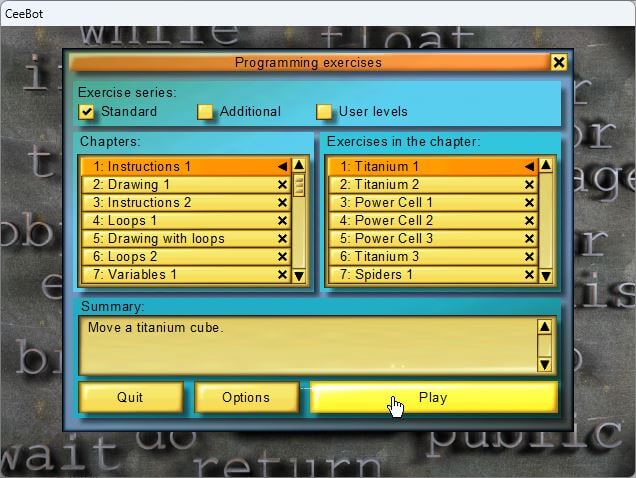Click the Summary box scroll up arrow
The image size is (636, 478).
544,327
